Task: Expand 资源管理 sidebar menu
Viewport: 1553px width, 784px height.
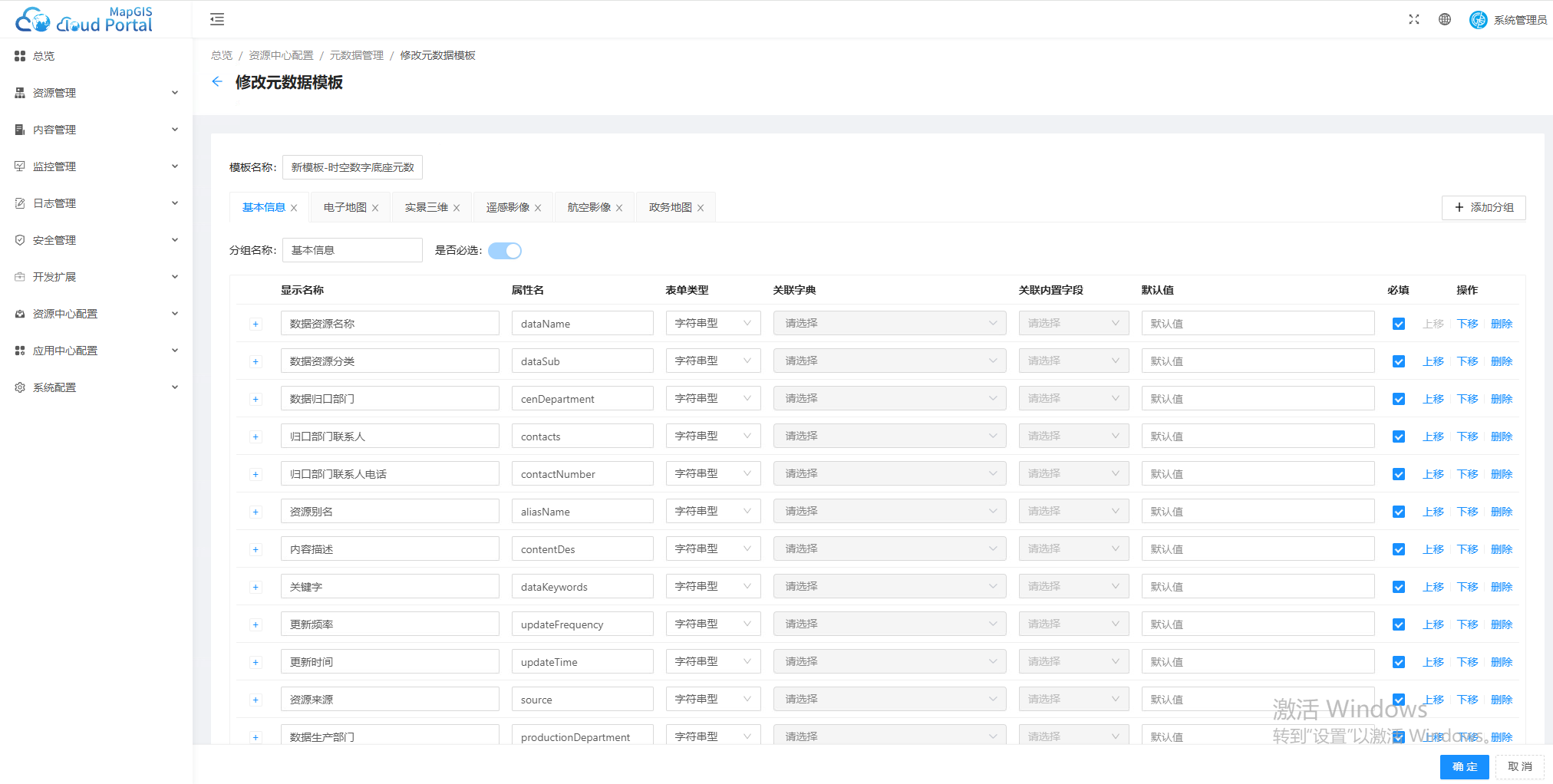Action: 96,93
